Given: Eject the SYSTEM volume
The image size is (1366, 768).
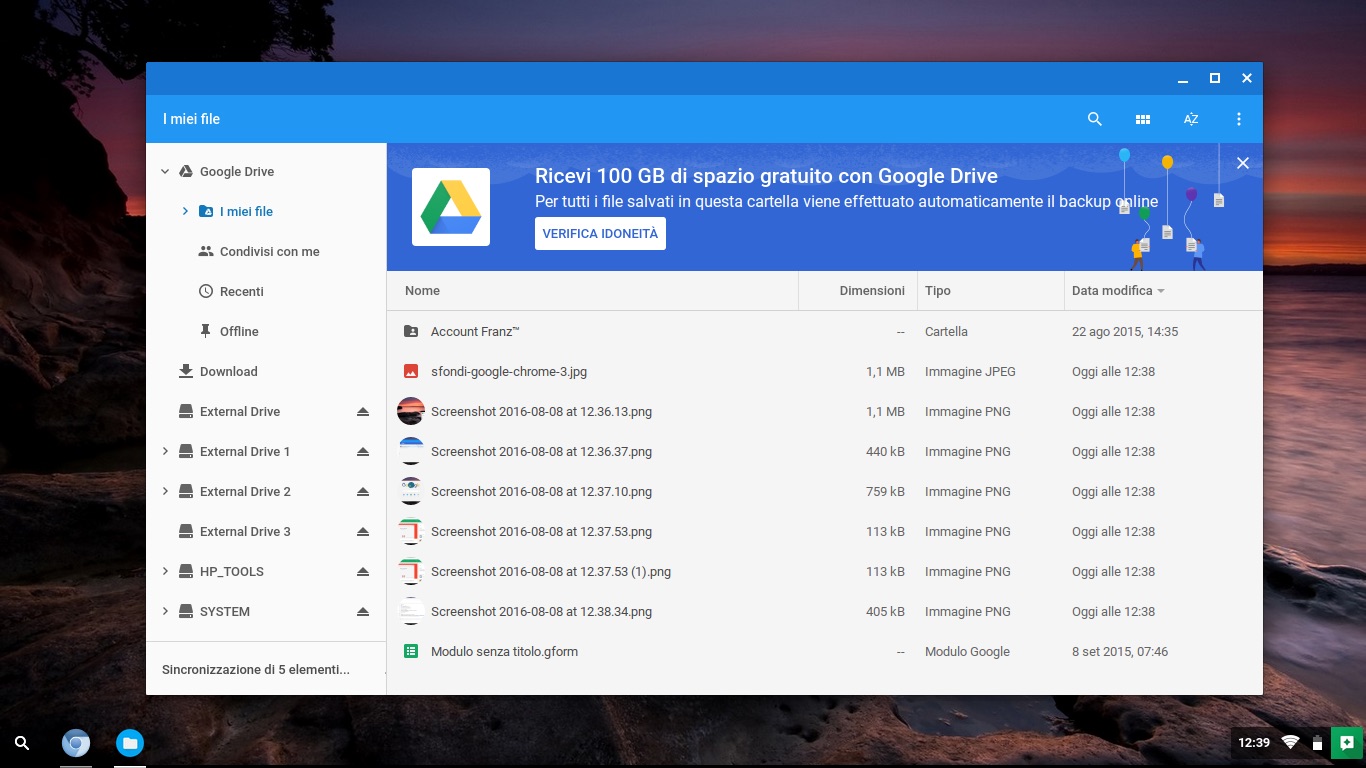Looking at the screenshot, I should point(363,612).
